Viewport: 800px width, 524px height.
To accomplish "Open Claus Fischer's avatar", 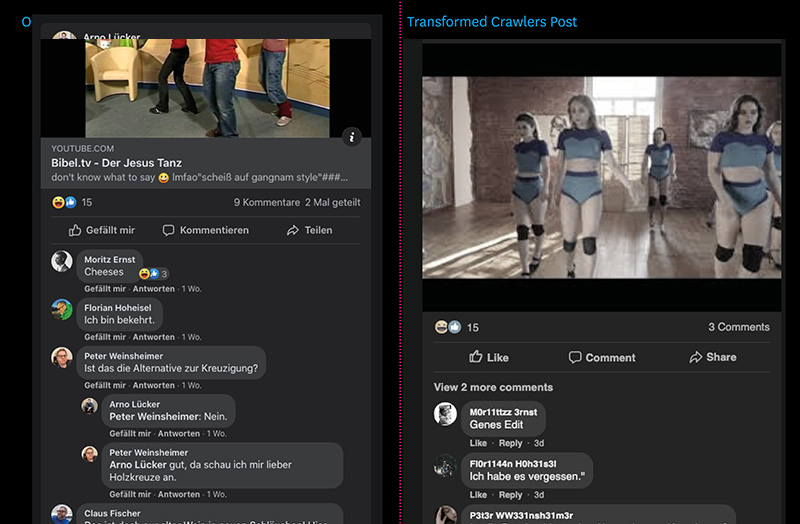I will point(62,514).
